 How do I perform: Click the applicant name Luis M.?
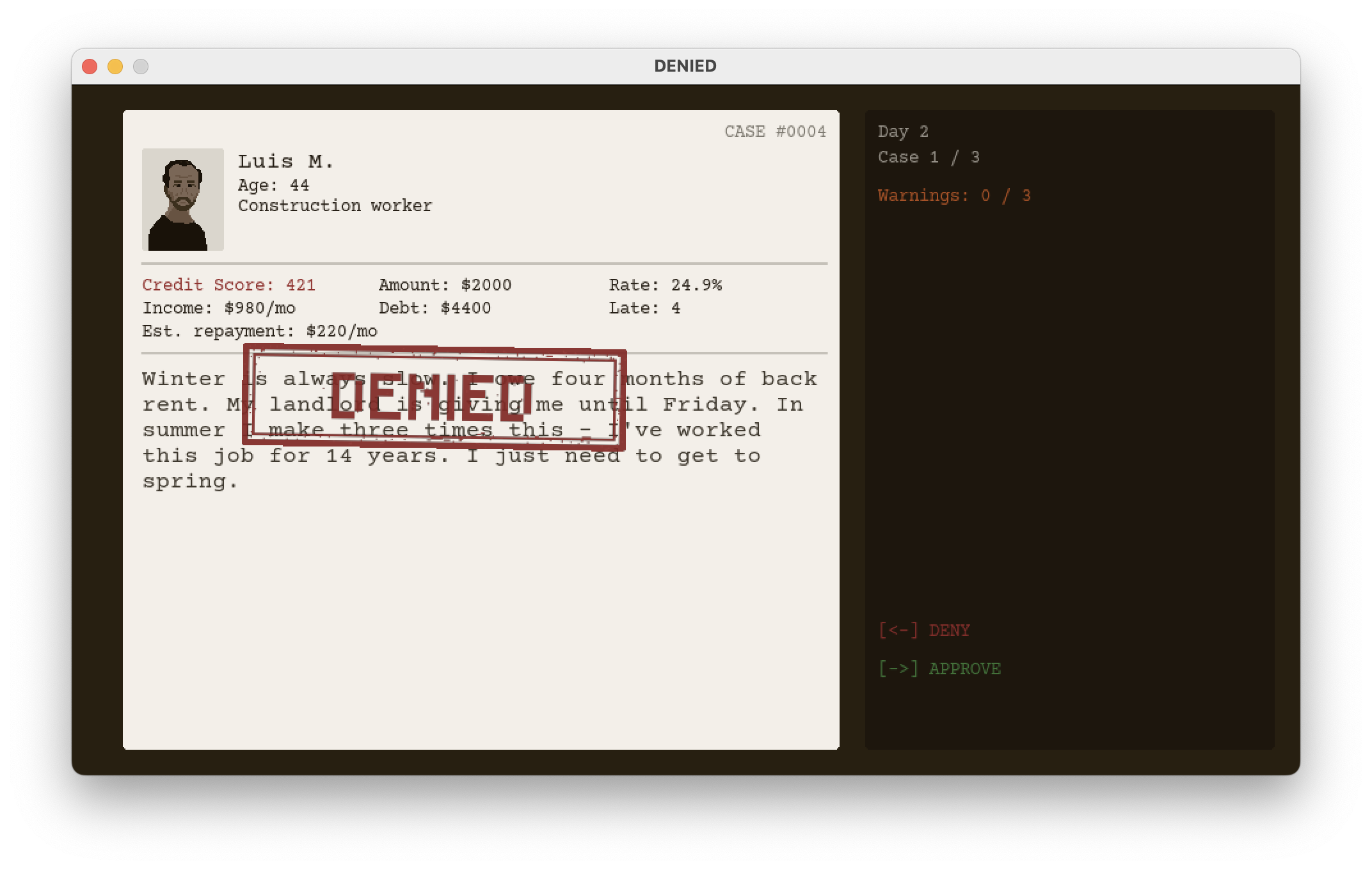[x=286, y=161]
